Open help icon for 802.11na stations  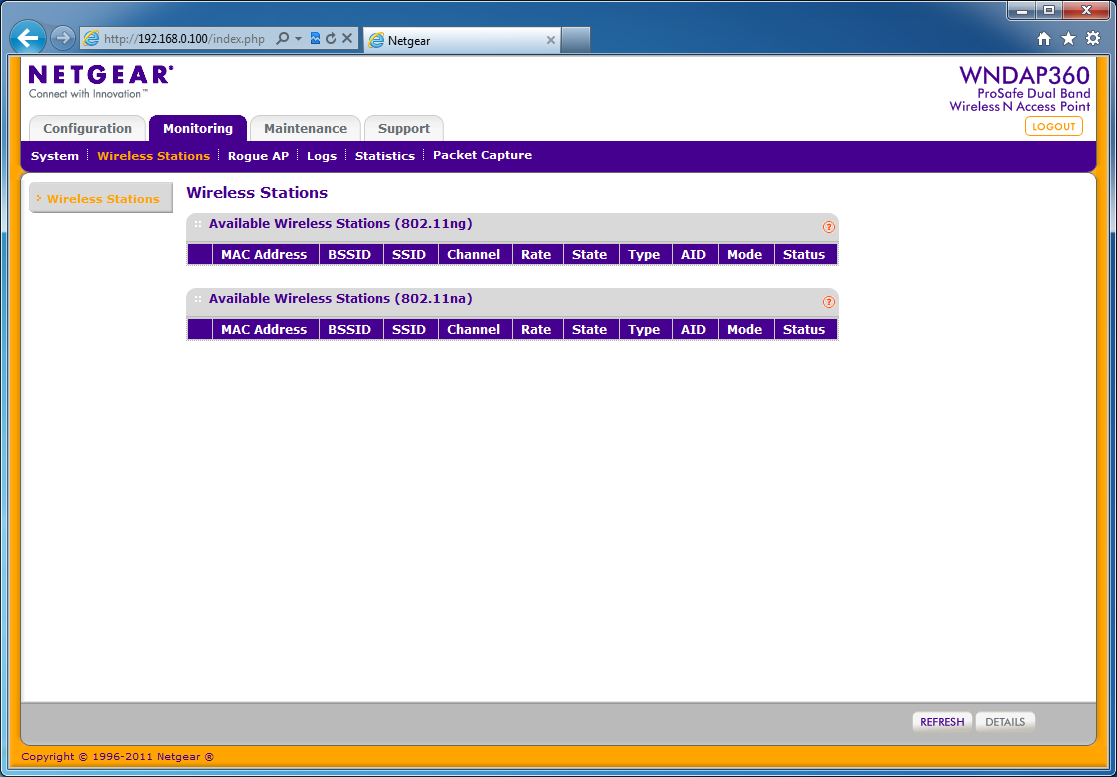pyautogui.click(x=828, y=302)
